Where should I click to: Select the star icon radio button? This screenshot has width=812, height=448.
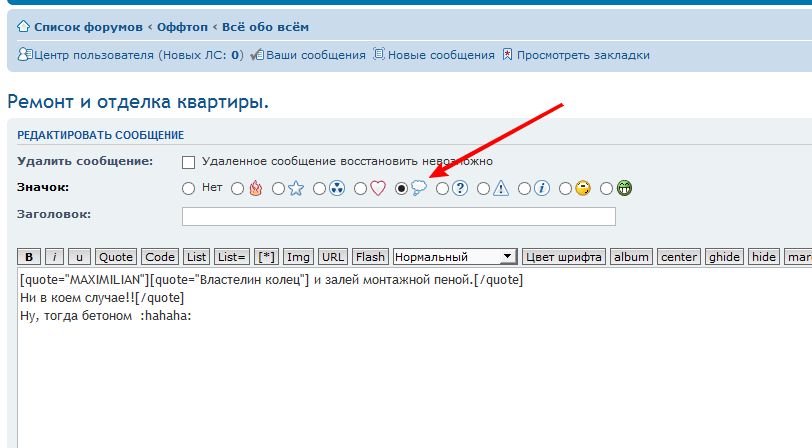[x=279, y=189]
